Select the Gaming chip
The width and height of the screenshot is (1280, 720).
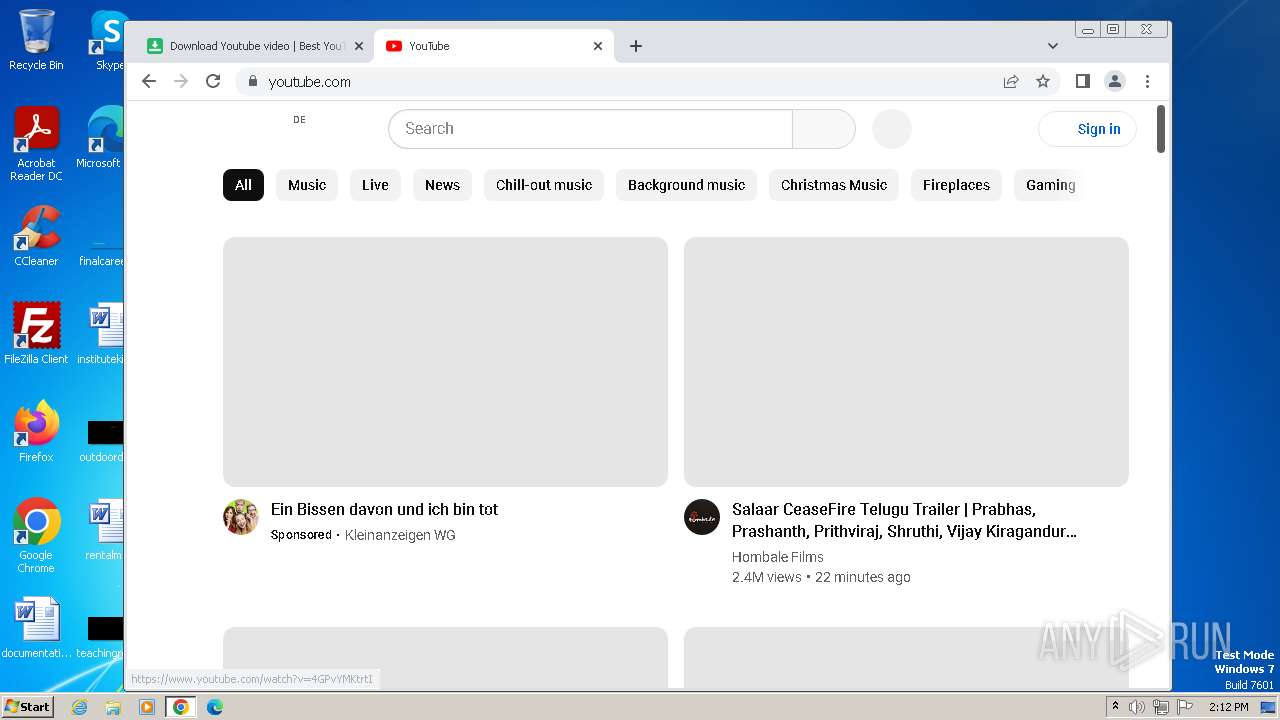click(x=1050, y=185)
